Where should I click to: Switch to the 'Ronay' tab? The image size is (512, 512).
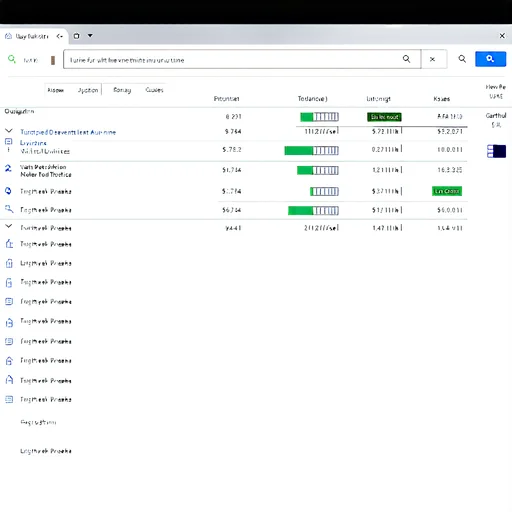(x=122, y=90)
